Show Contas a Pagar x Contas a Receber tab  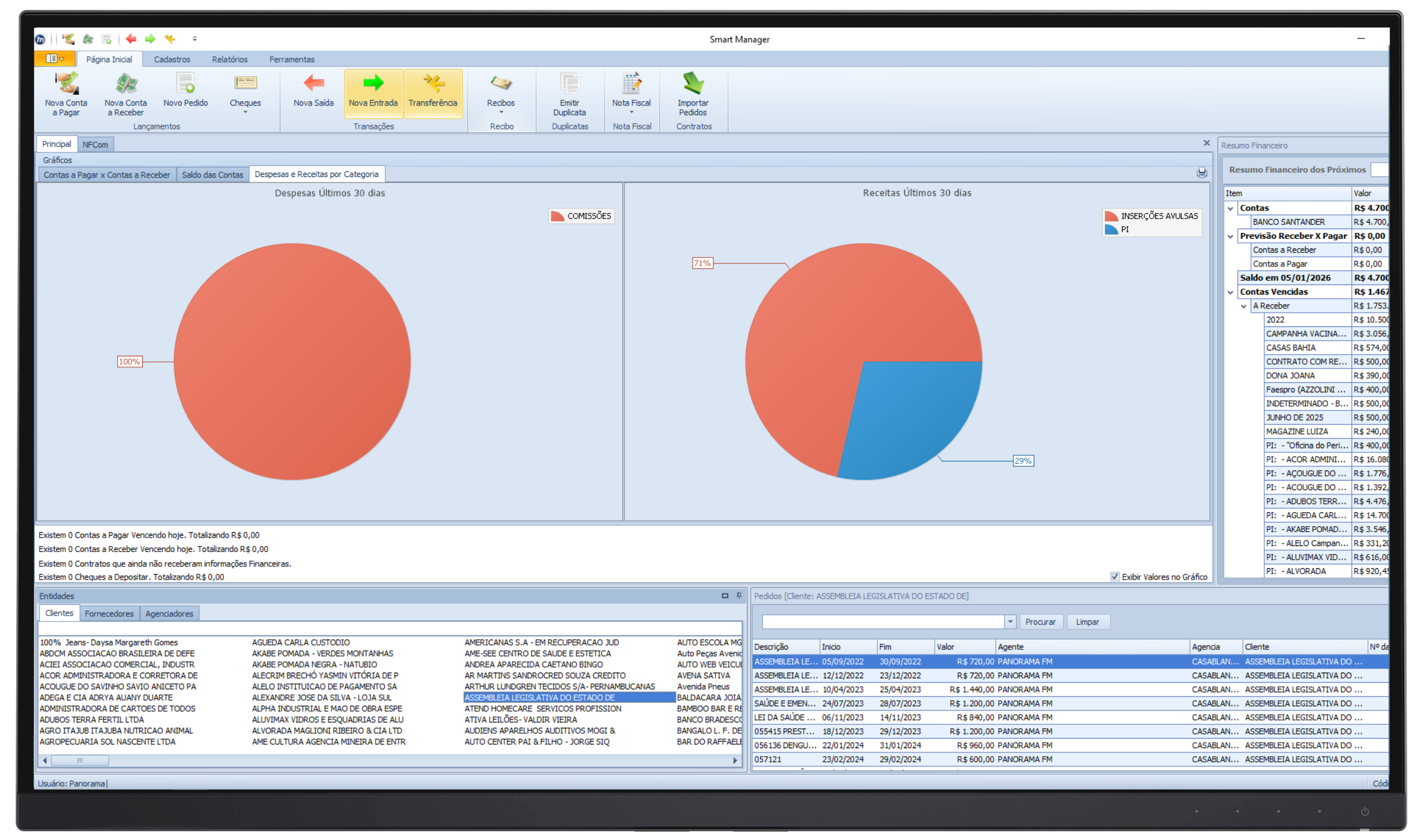107,175
